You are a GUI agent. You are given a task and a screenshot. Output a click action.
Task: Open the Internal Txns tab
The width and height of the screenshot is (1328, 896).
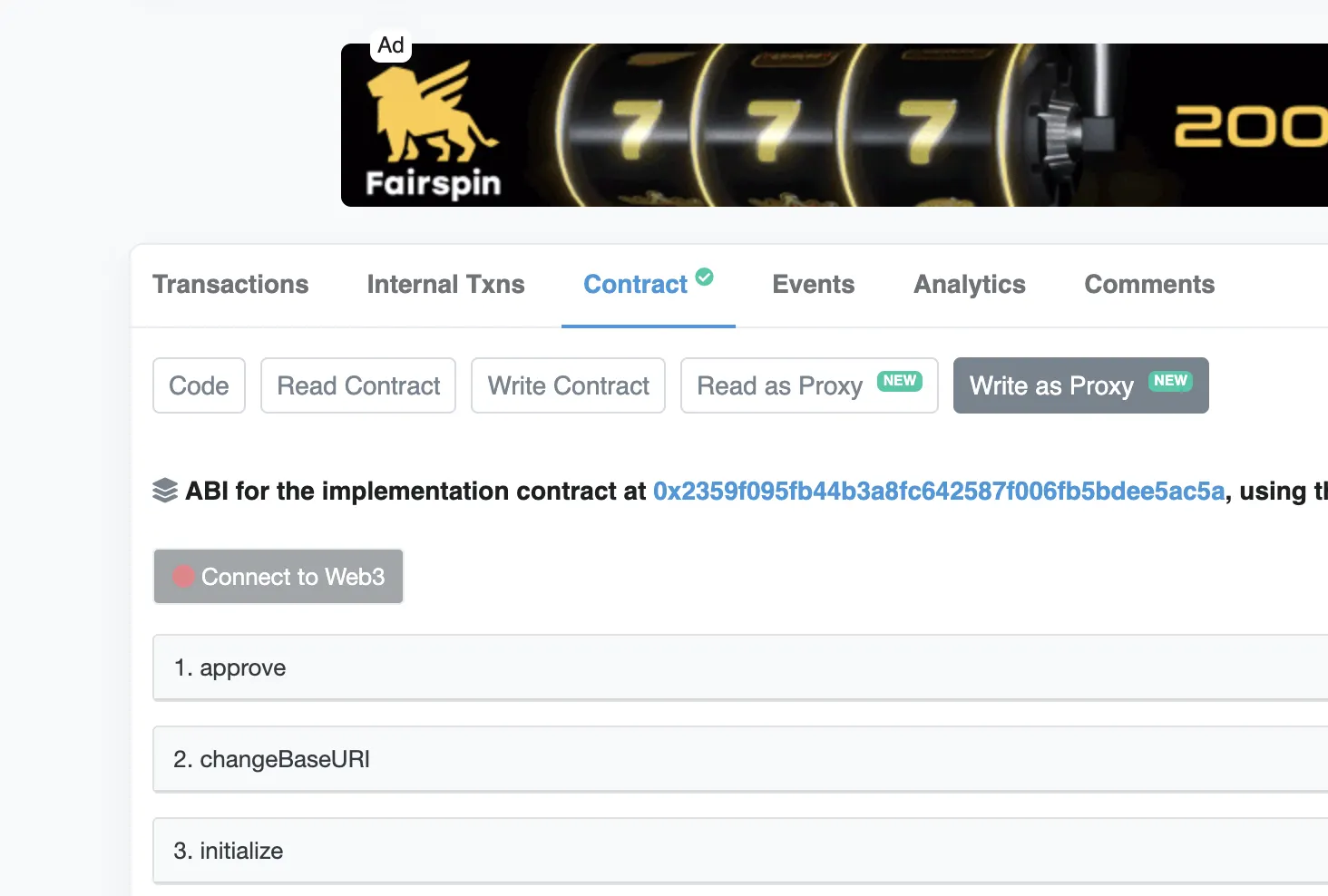(445, 285)
